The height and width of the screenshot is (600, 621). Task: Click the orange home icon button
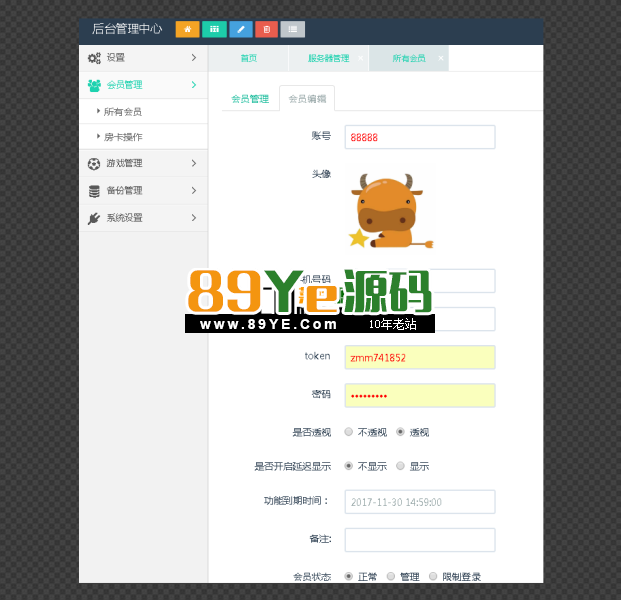(187, 29)
